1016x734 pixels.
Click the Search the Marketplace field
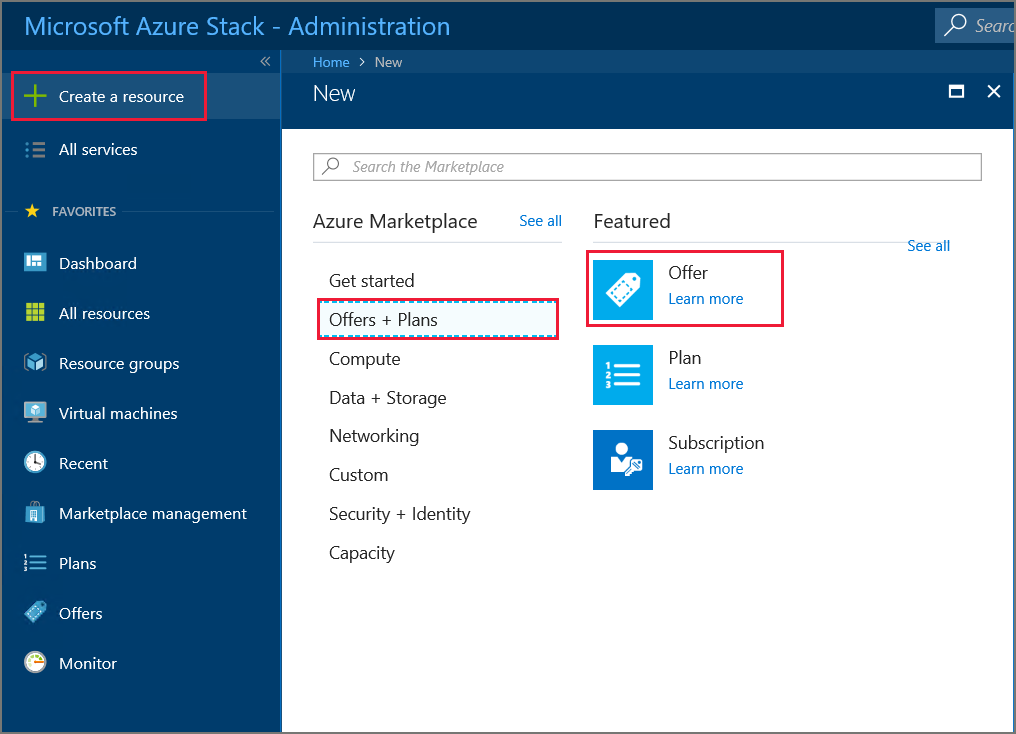[647, 166]
